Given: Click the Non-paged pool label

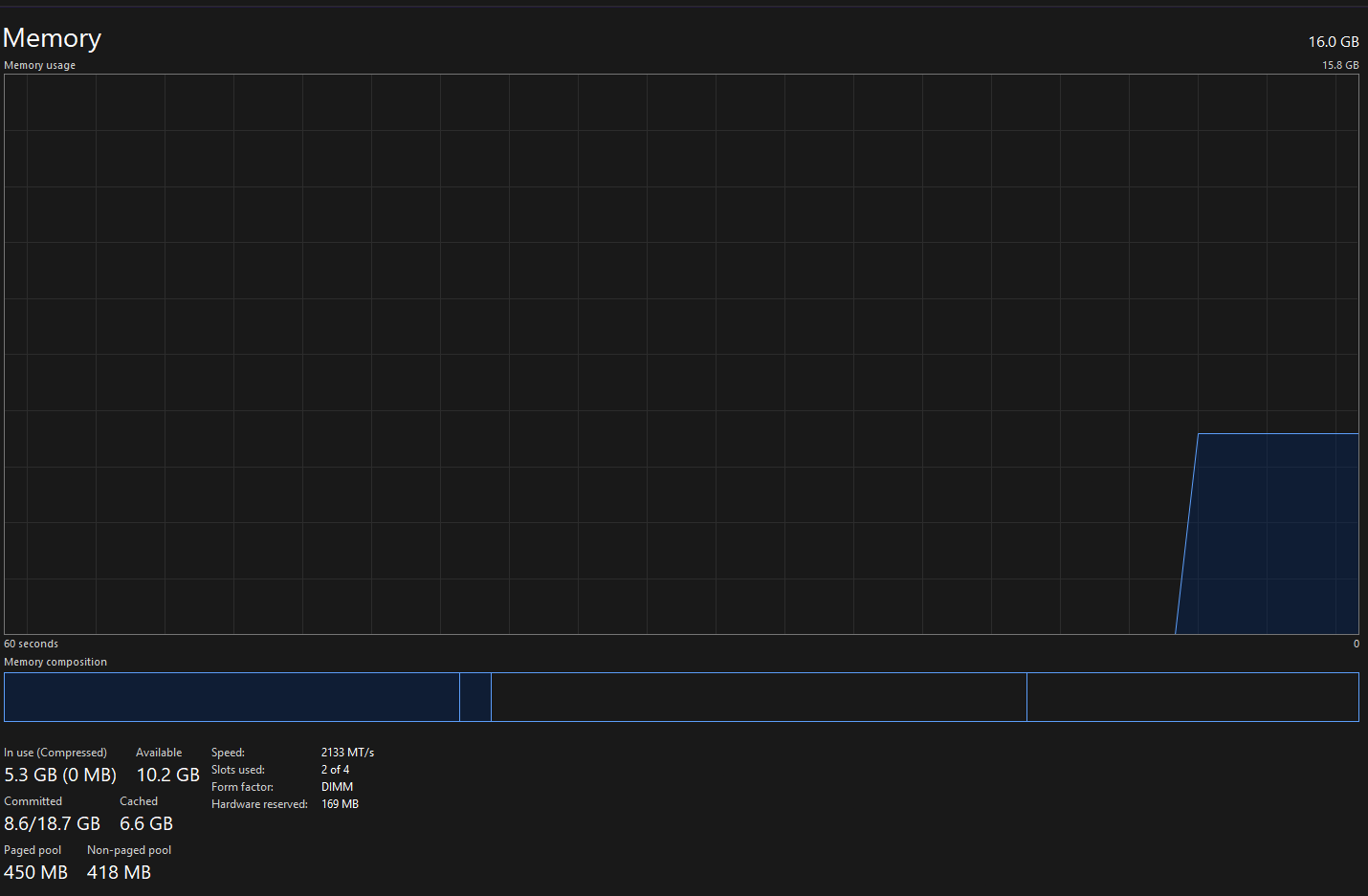Looking at the screenshot, I should [129, 850].
